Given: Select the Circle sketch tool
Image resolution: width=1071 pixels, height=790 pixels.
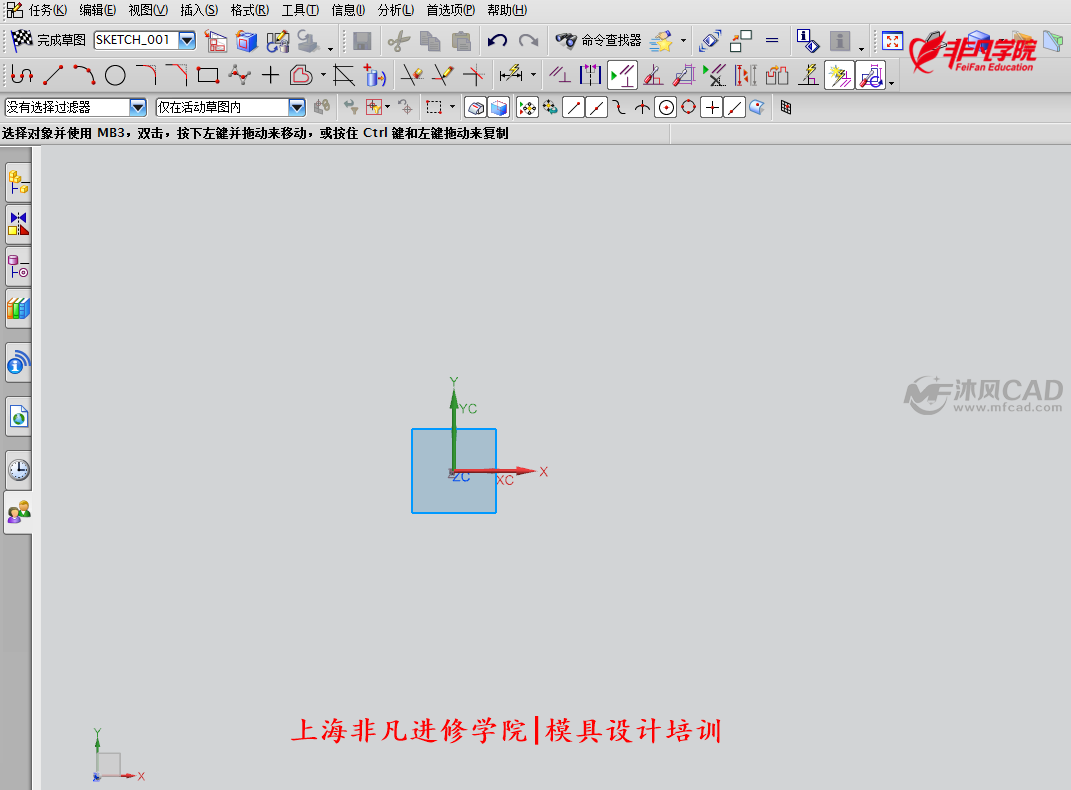Looking at the screenshot, I should pos(115,75).
